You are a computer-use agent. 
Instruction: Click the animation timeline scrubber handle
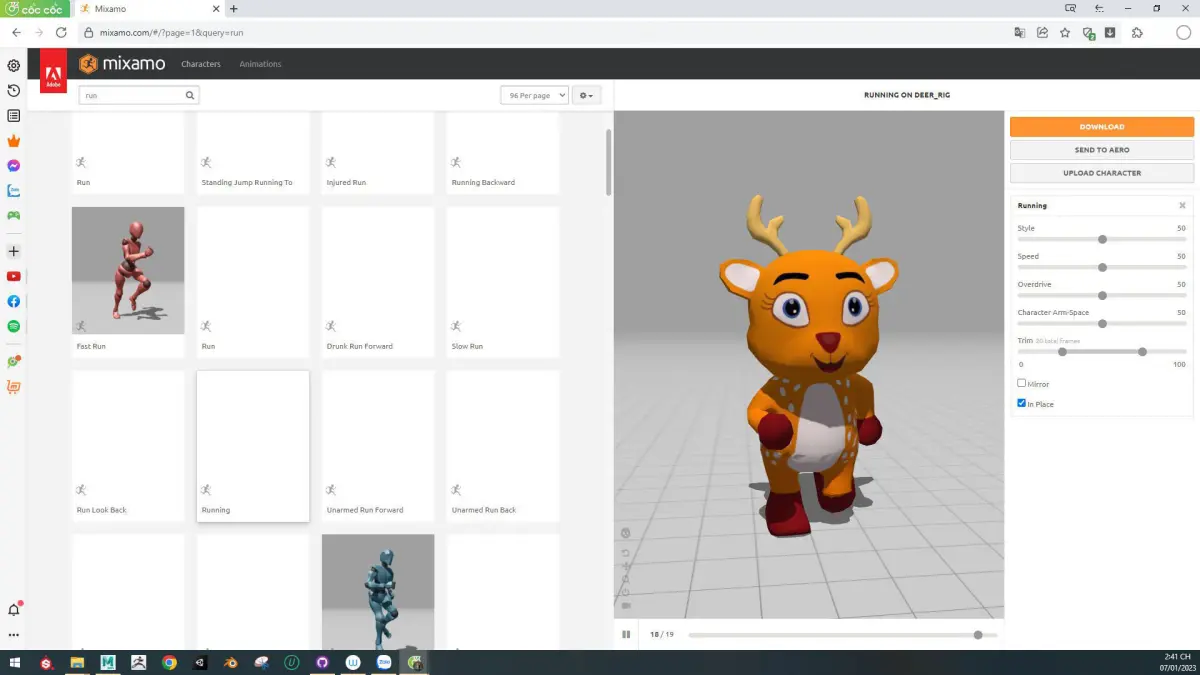(x=978, y=635)
